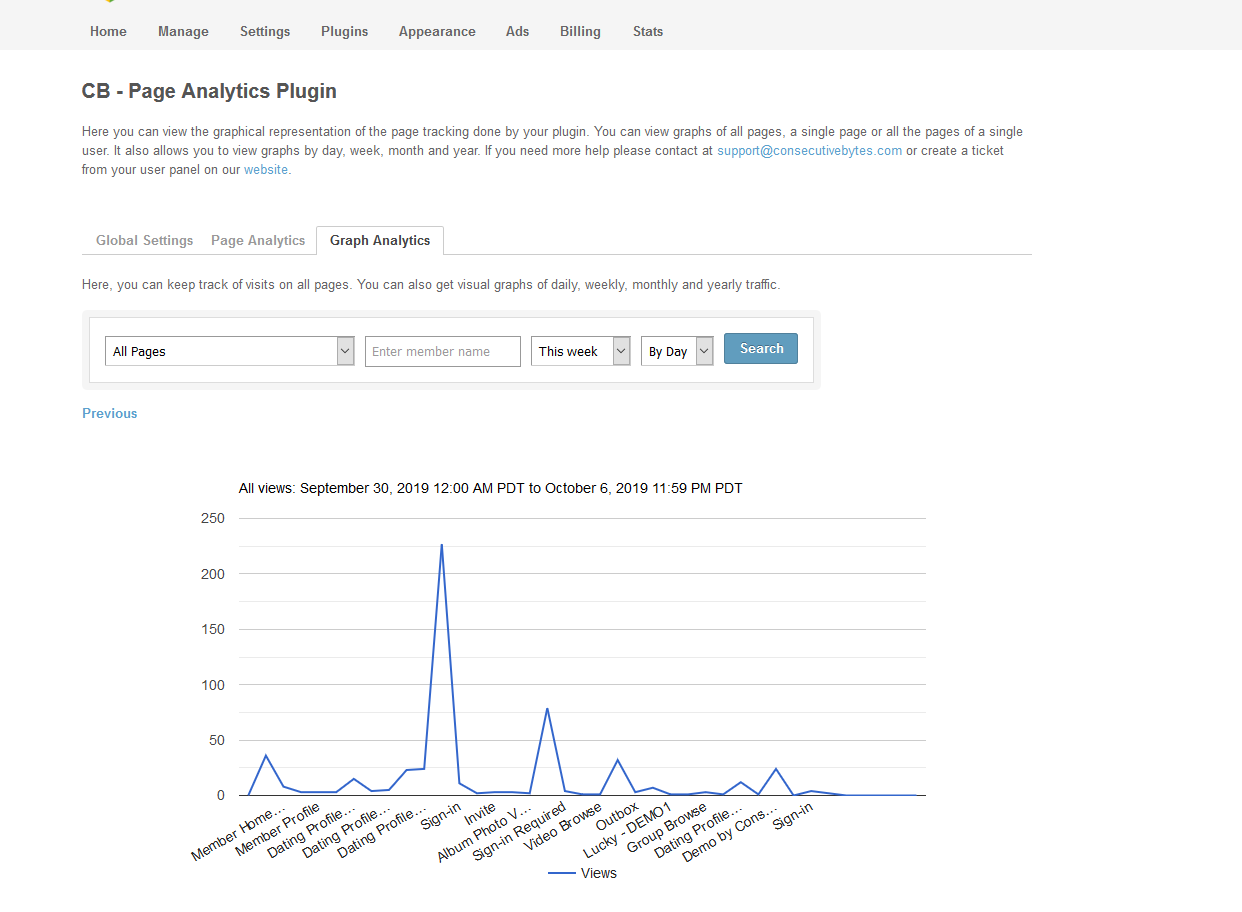This screenshot has height=912, width=1242.
Task: Open the Settings menu
Action: pos(265,31)
